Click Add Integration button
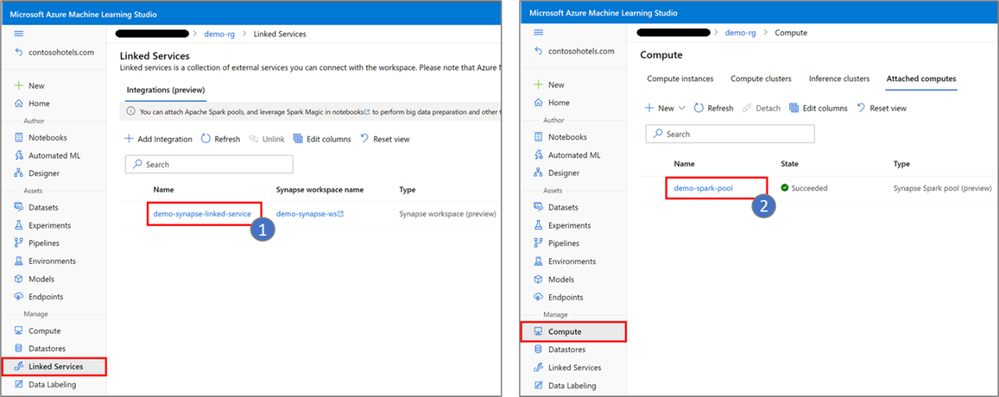The image size is (999, 397). (x=158, y=139)
